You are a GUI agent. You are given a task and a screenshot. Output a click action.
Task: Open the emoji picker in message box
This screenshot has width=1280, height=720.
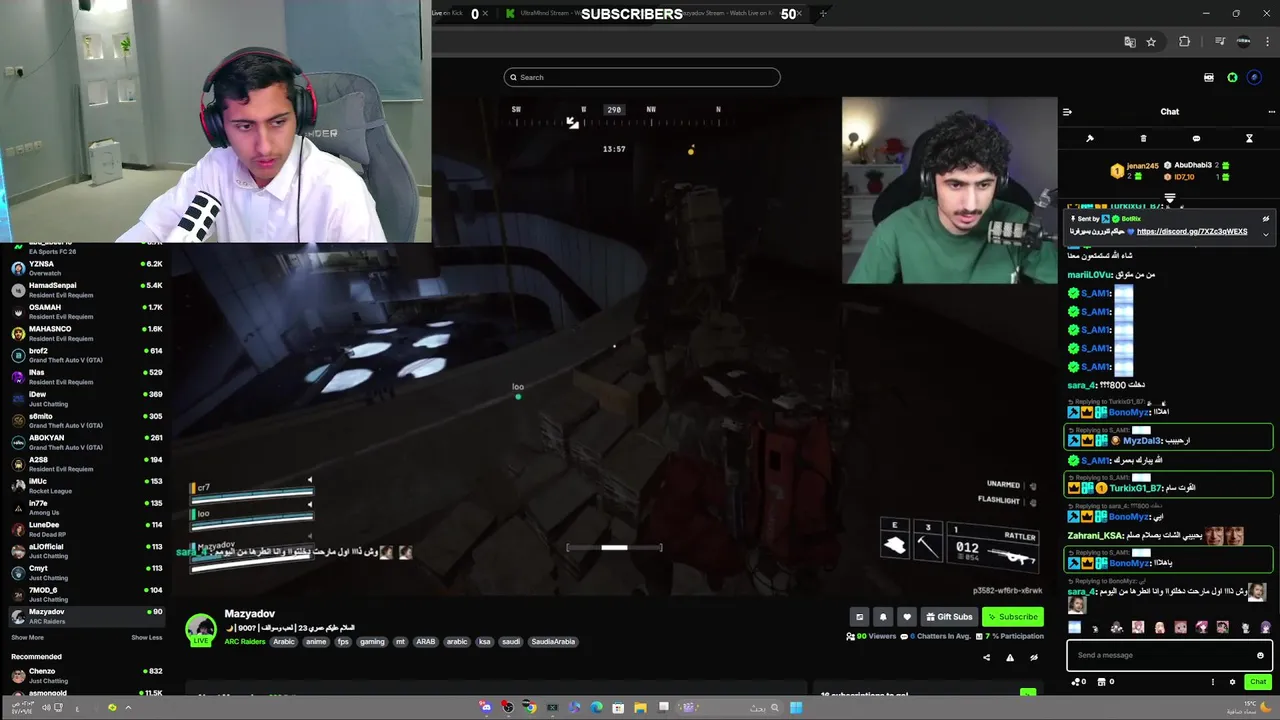click(1260, 655)
